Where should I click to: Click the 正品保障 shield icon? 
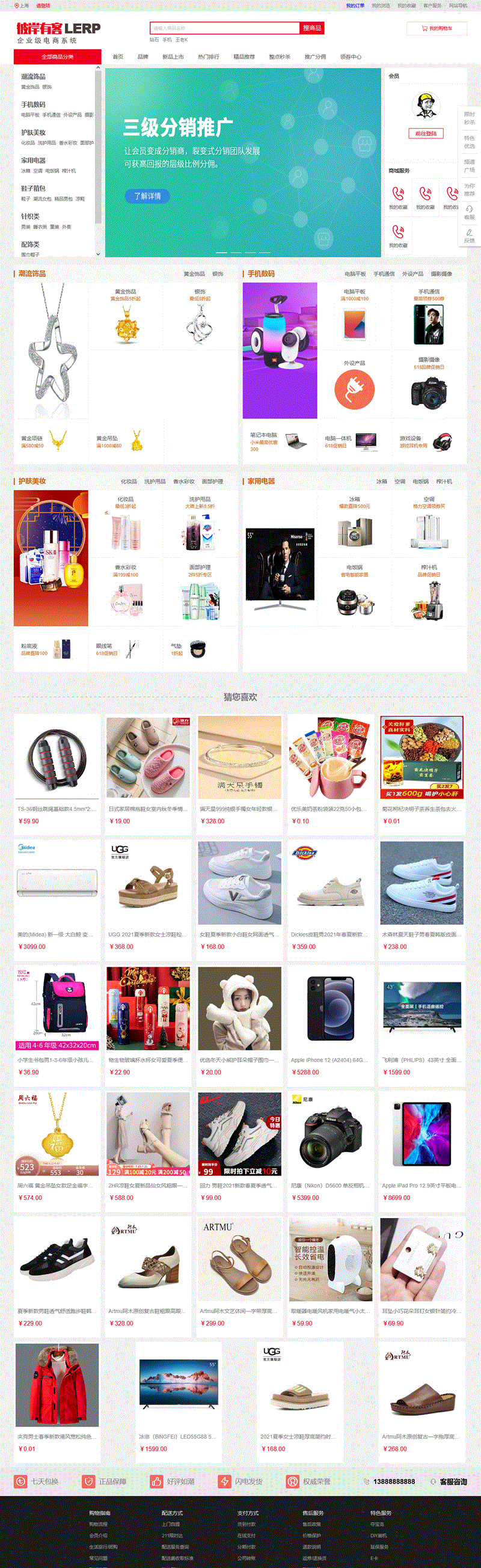pos(89,1481)
